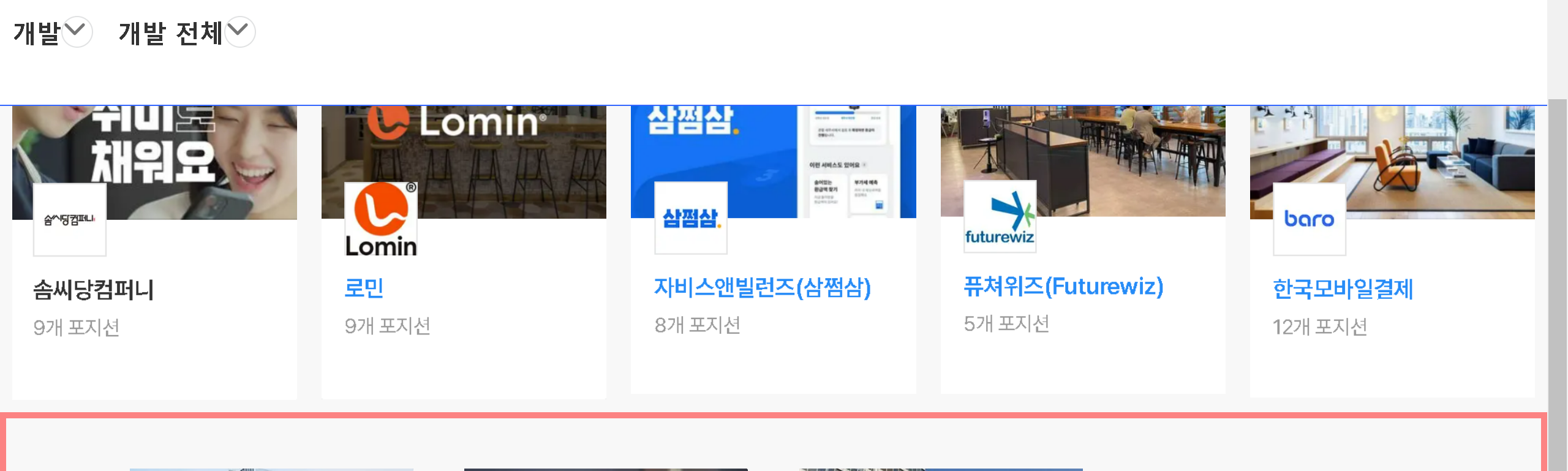View 한국모바일결제 lounge banner image
The width and height of the screenshot is (1568, 471).
point(1392,162)
